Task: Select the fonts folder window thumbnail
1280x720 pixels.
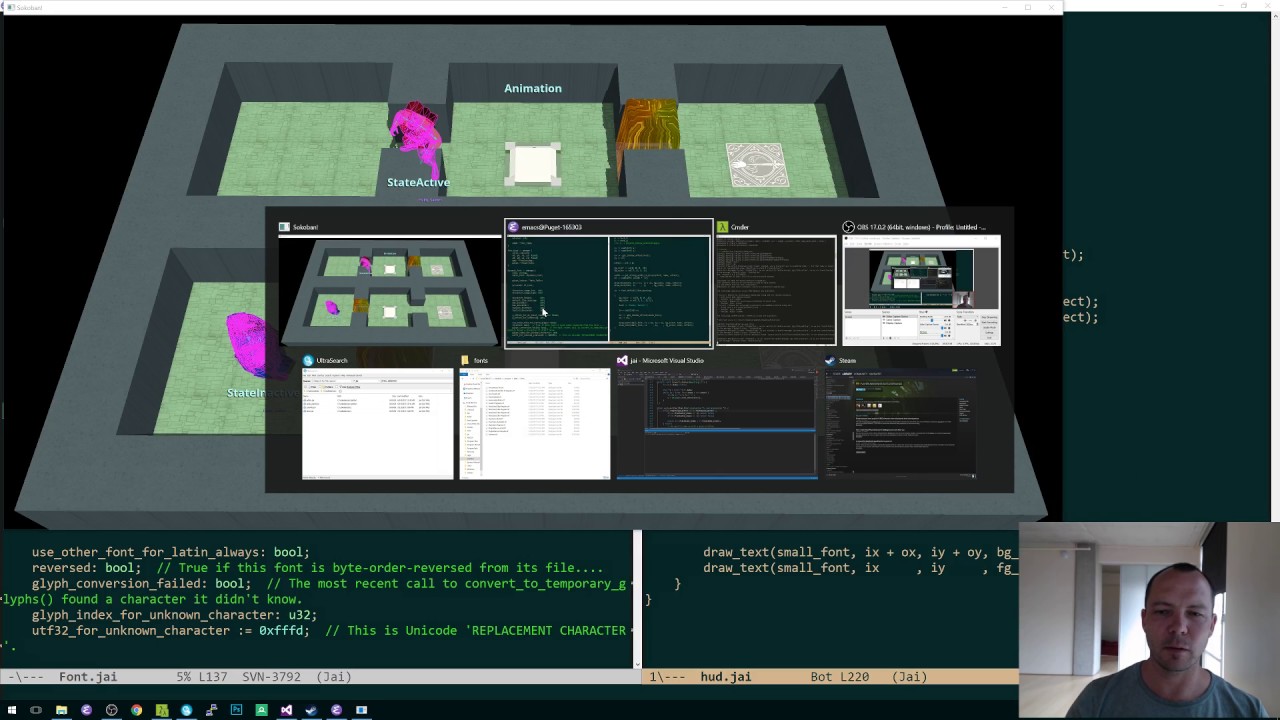Action: pos(535,417)
